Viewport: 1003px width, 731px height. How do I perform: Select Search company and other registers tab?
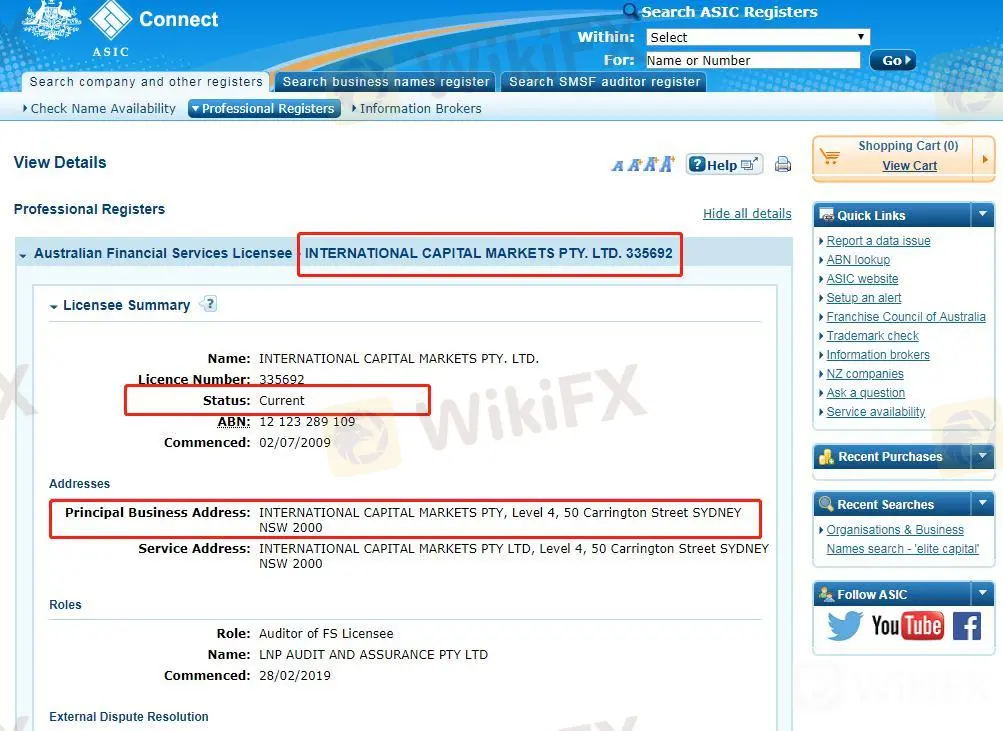pos(146,82)
